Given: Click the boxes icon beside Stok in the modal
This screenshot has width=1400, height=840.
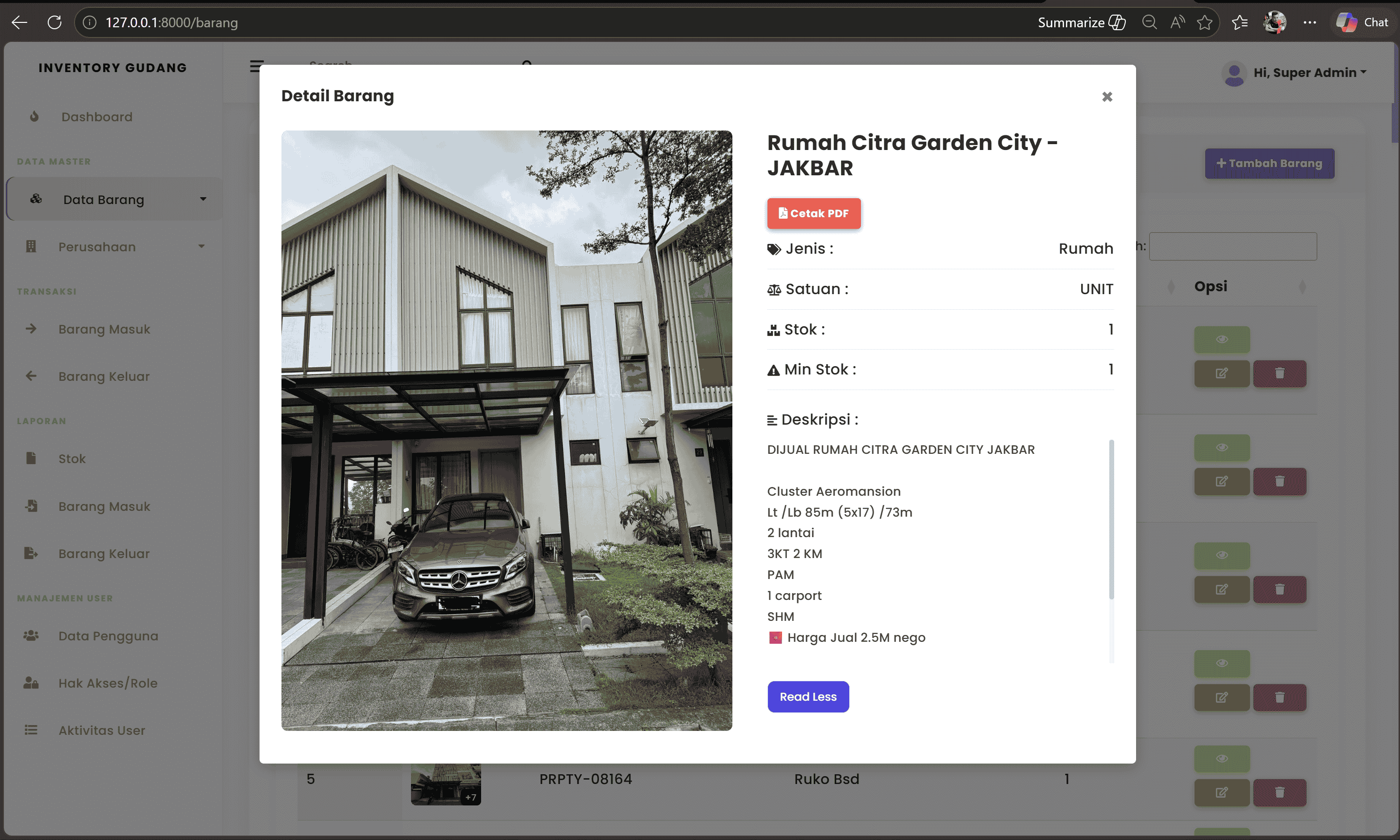Looking at the screenshot, I should coord(773,330).
